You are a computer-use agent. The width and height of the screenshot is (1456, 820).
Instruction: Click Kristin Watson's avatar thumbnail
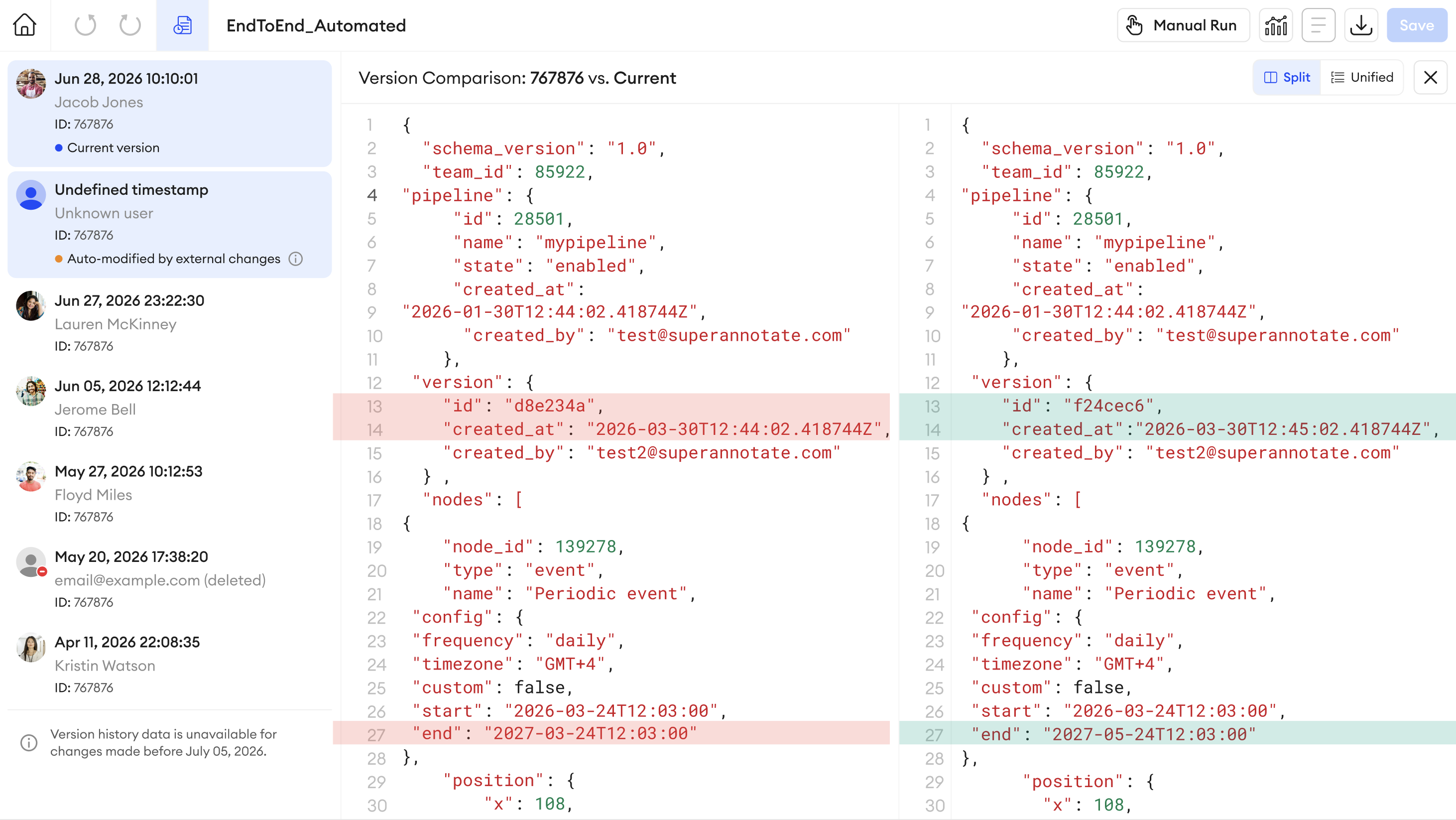click(30, 647)
